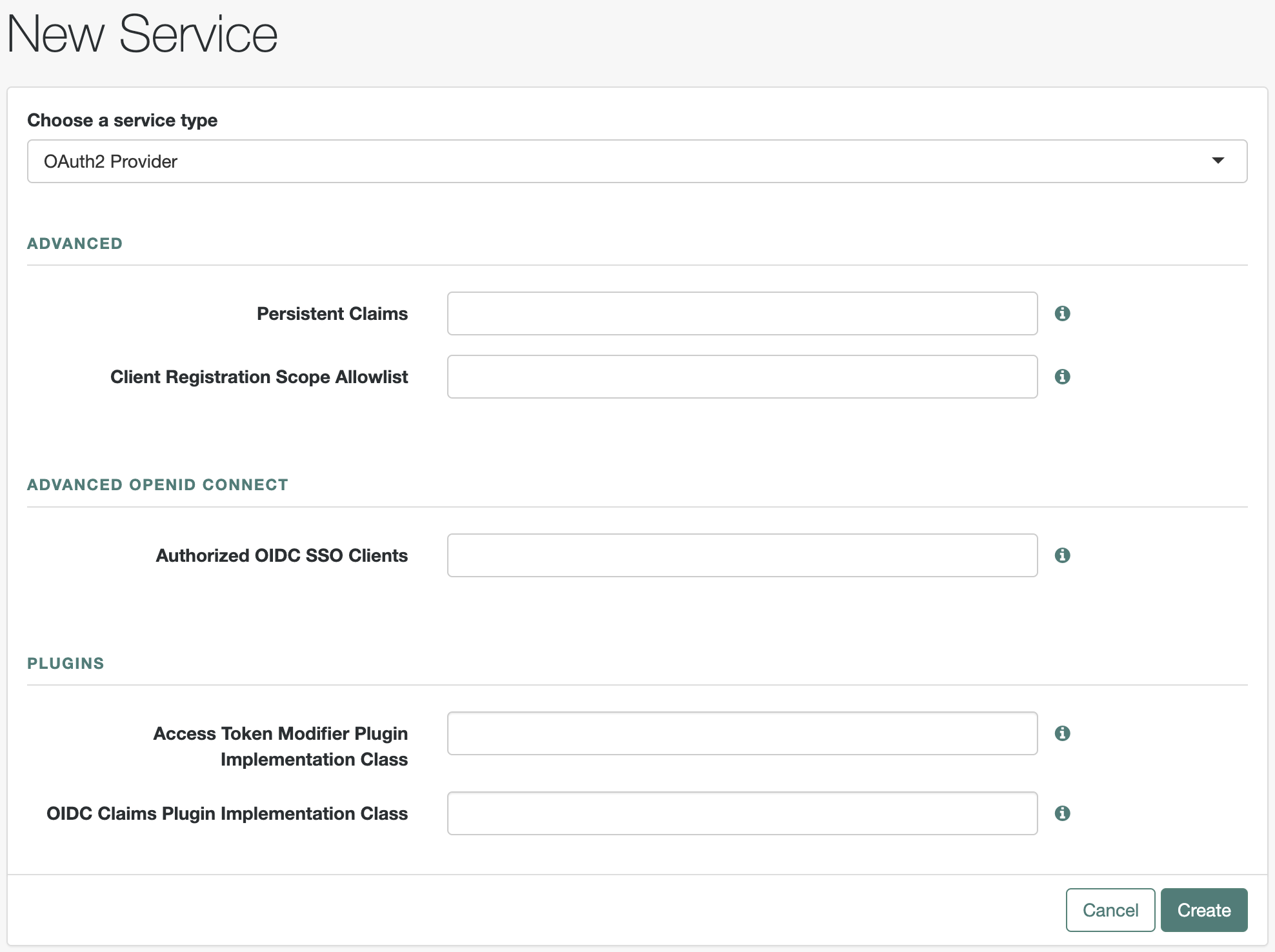The height and width of the screenshot is (952, 1275).
Task: View info for OIDC Claims Plugin Implementation Class
Action: [1062, 813]
